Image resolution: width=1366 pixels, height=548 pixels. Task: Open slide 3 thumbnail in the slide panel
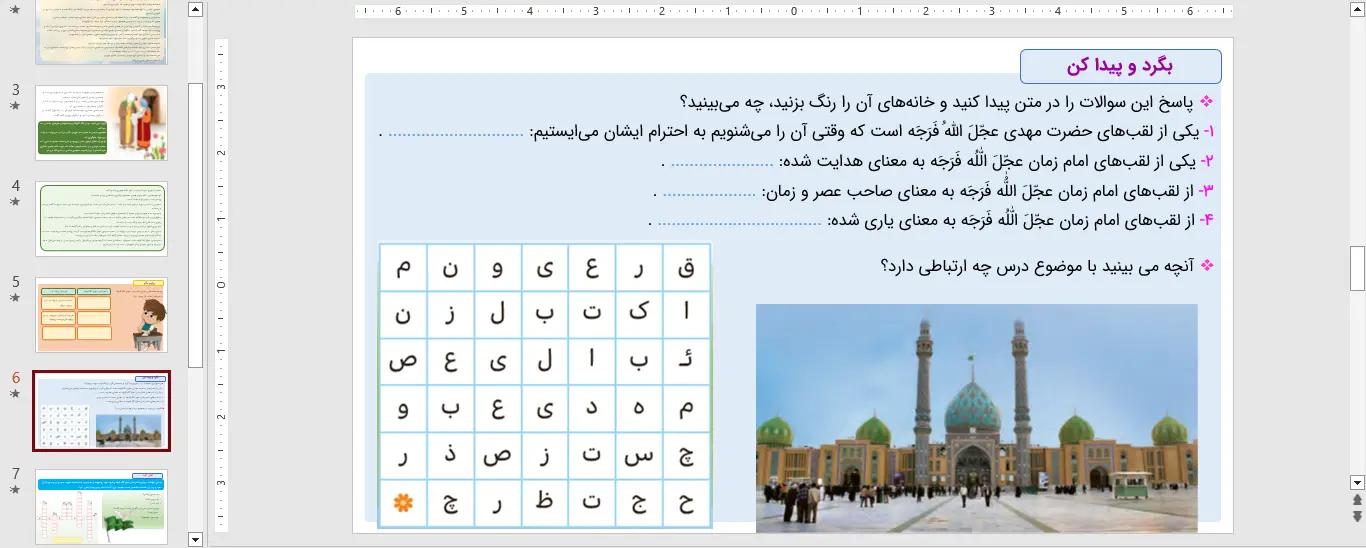(x=101, y=123)
